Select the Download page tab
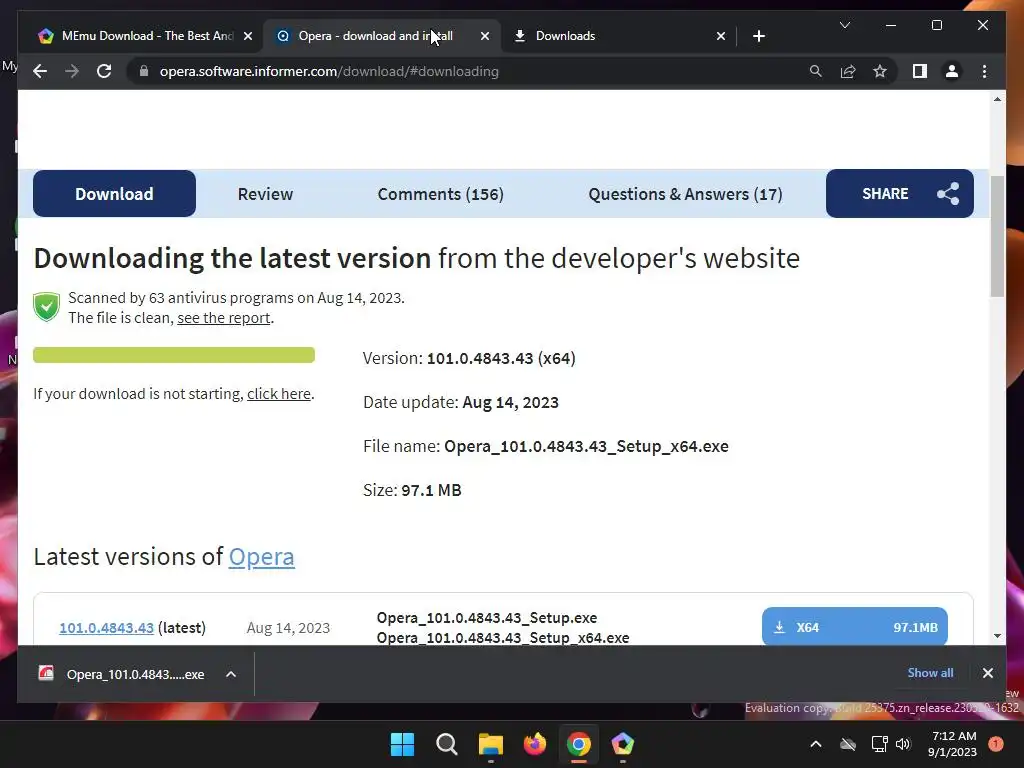The width and height of the screenshot is (1024, 768). (x=114, y=193)
